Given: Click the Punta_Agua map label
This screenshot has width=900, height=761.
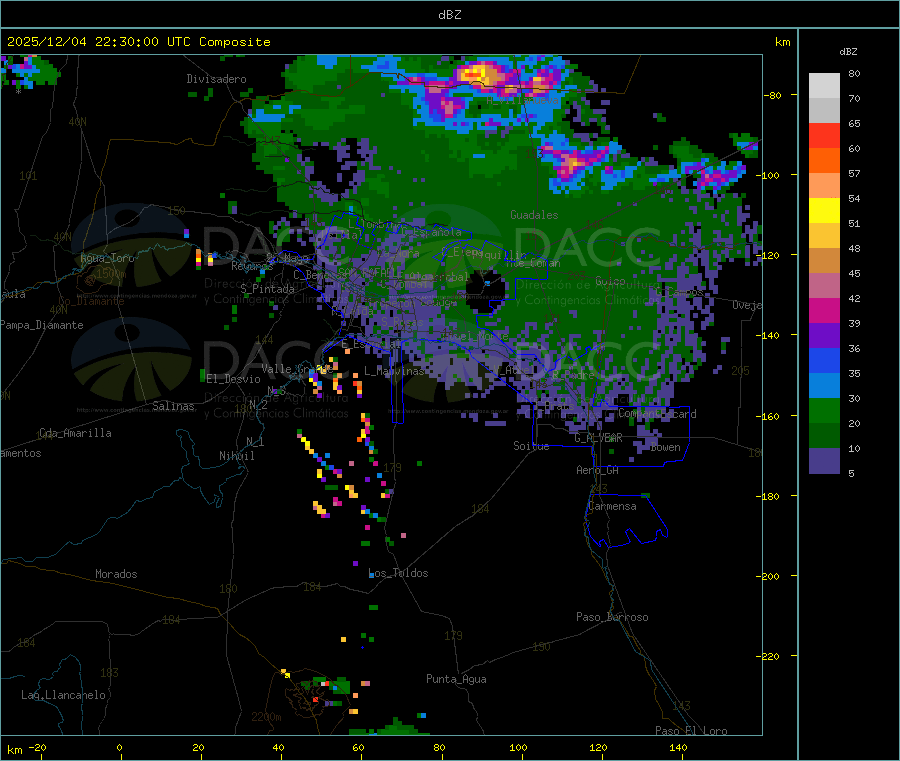Looking at the screenshot, I should [456, 679].
